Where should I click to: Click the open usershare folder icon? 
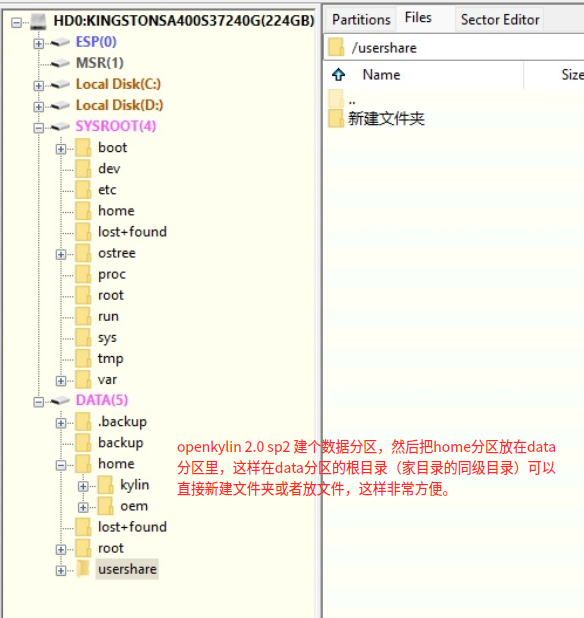83,569
